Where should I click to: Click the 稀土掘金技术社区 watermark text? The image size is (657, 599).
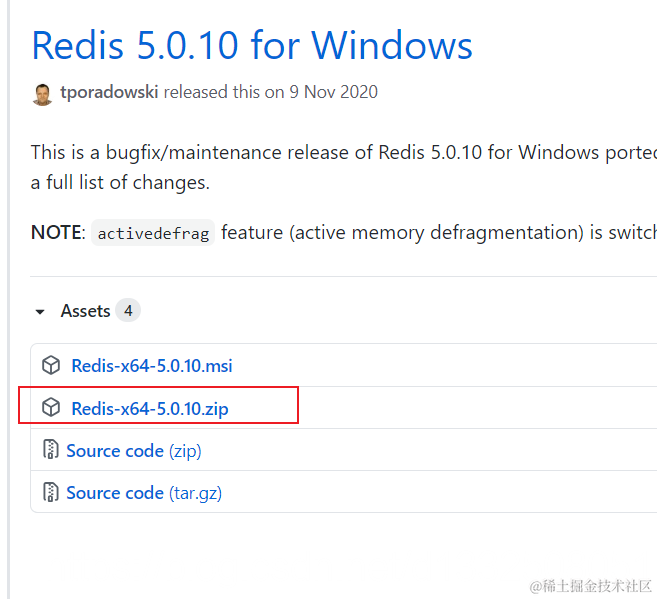coord(599,586)
